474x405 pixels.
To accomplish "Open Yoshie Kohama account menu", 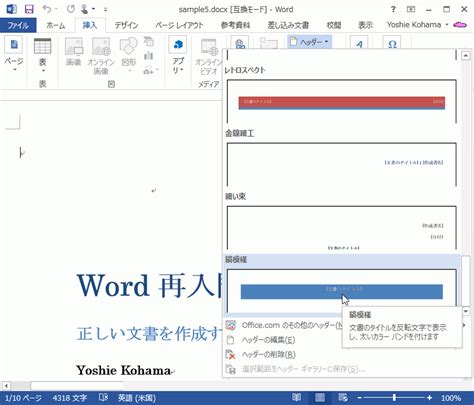I will 417,25.
